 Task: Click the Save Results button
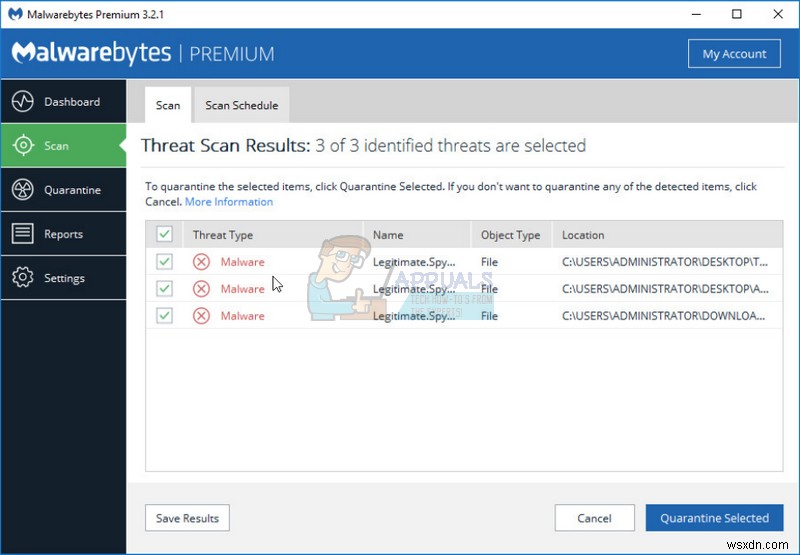click(187, 518)
